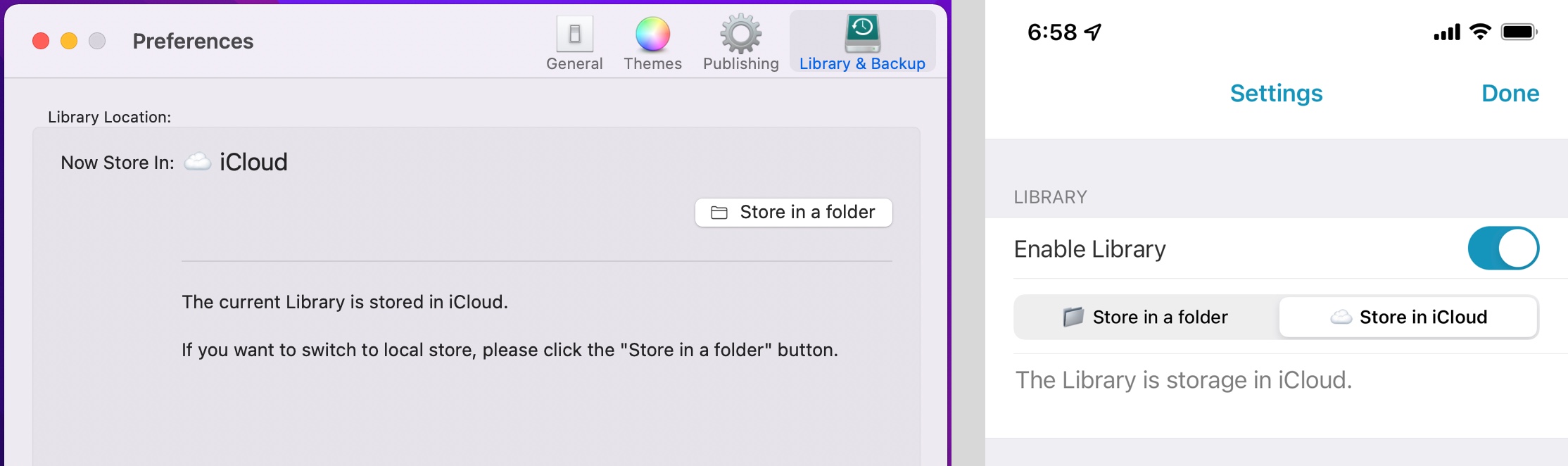Tap the cellular signal bars icon
Screen dimensions: 1568x466
tap(1446, 32)
